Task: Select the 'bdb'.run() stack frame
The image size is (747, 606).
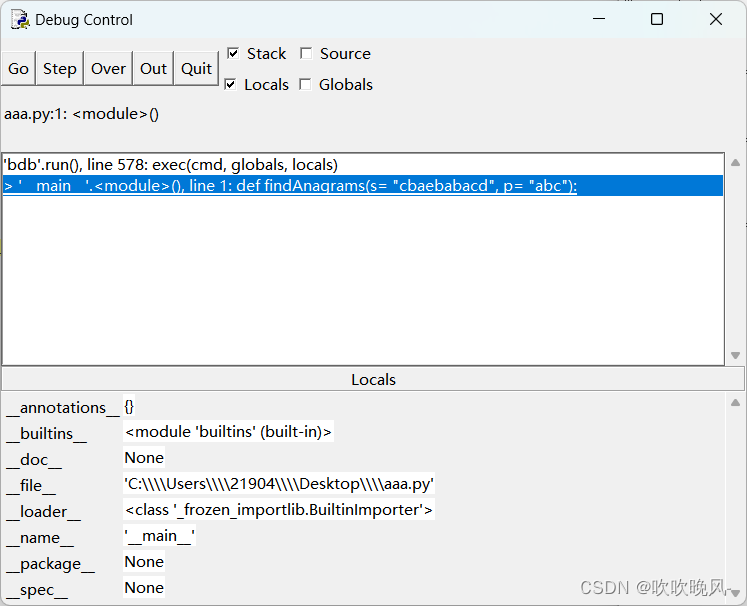Action: point(171,164)
